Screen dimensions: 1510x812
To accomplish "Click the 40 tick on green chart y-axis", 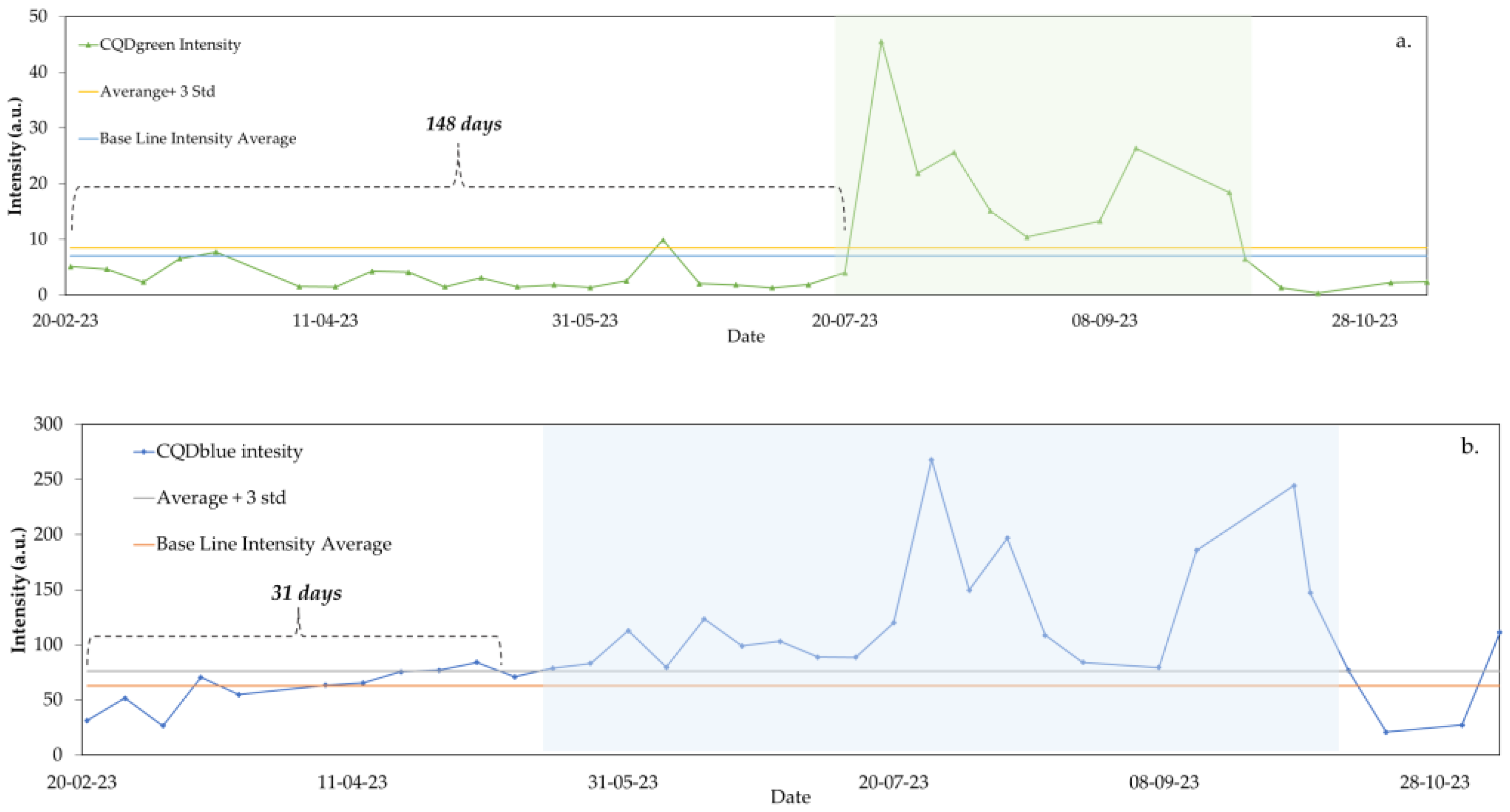I will (x=39, y=72).
